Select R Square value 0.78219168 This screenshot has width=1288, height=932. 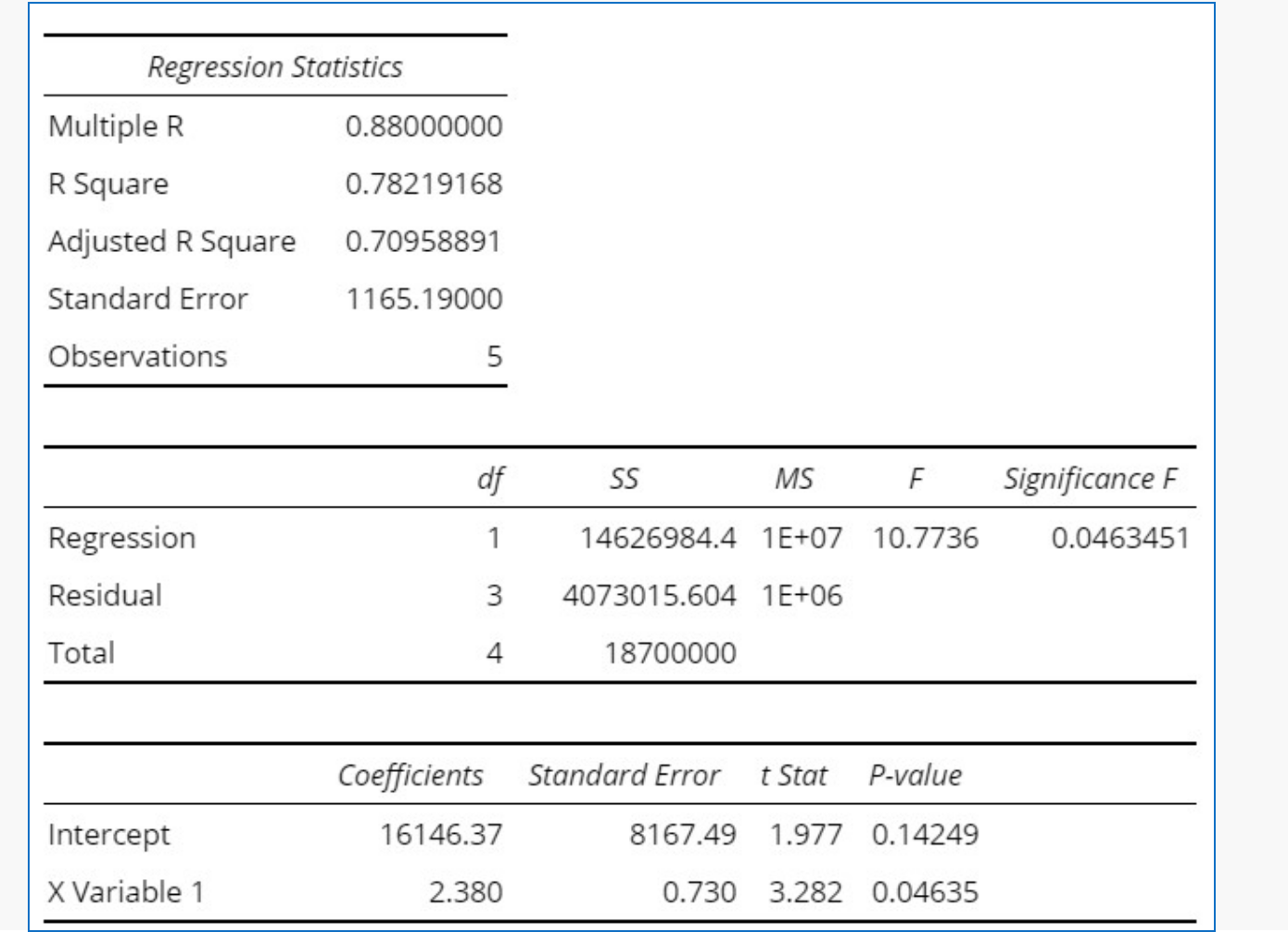pyautogui.click(x=423, y=183)
